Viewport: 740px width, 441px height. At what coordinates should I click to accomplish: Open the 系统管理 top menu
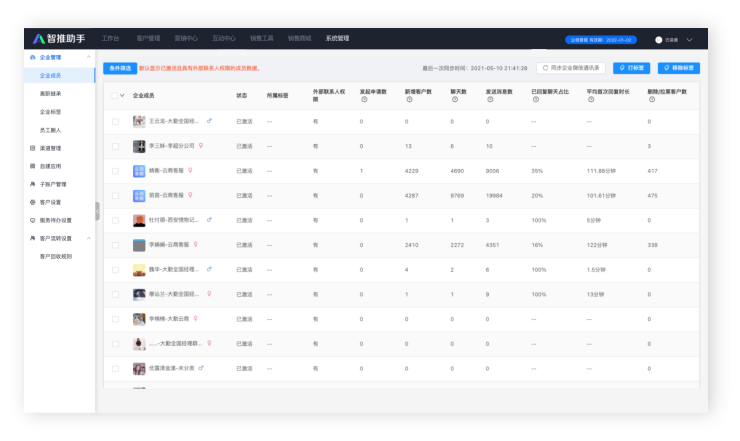tap(337, 38)
